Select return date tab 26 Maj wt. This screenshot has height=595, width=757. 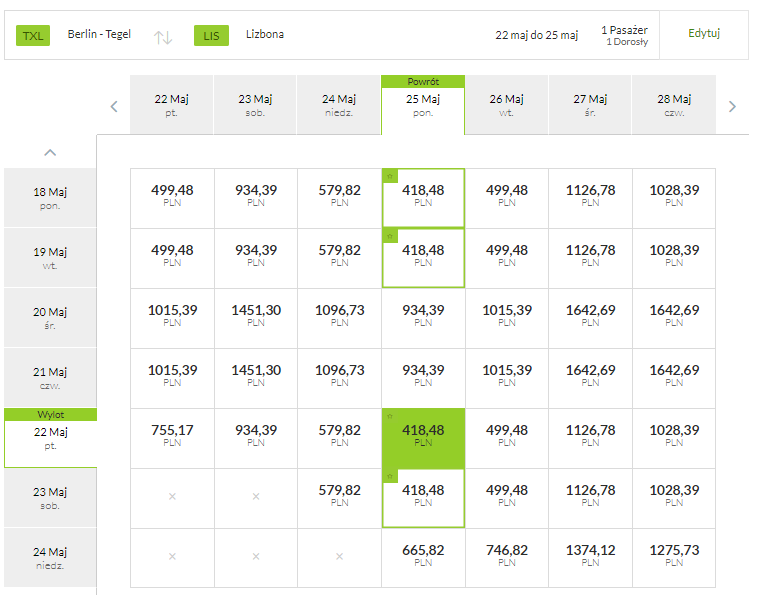[506, 105]
